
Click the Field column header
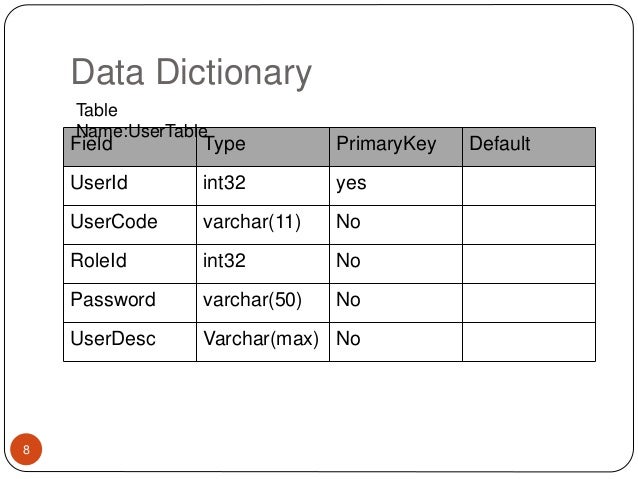(130, 147)
